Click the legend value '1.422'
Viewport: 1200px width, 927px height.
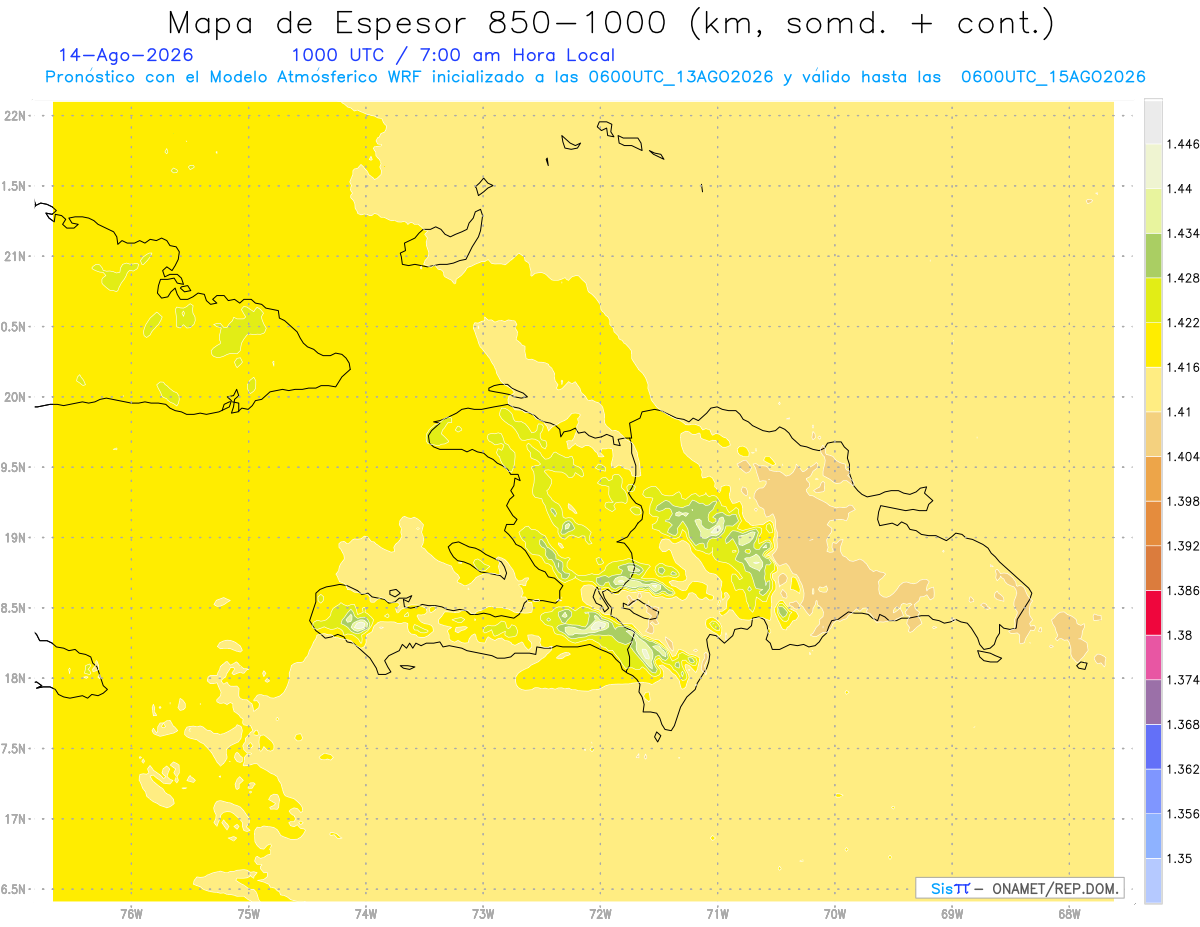click(1183, 323)
